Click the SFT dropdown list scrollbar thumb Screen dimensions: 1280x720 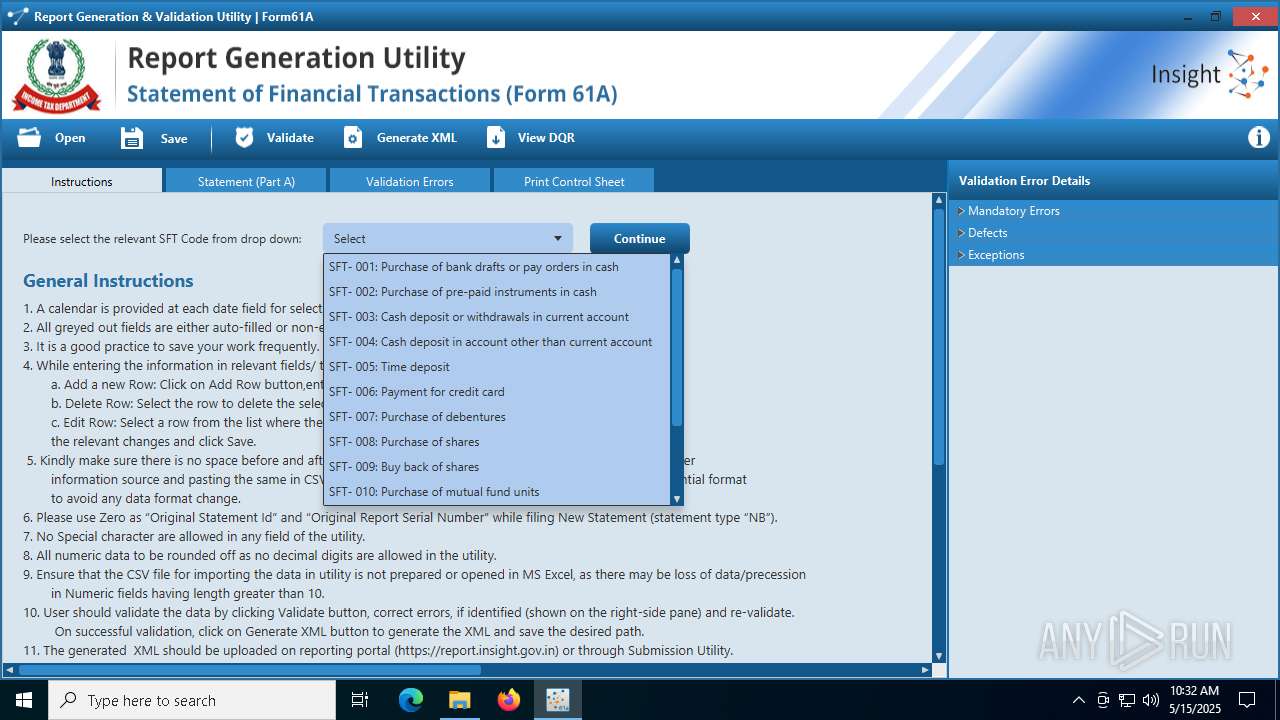[677, 347]
